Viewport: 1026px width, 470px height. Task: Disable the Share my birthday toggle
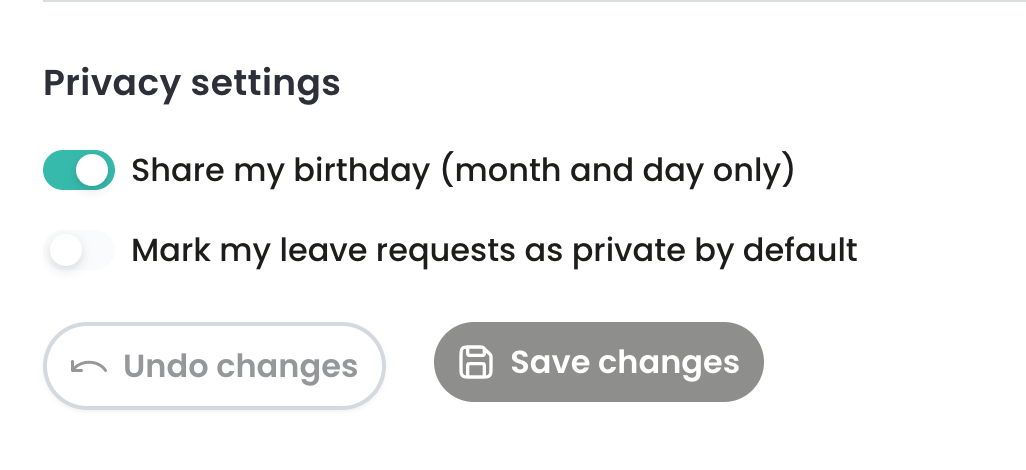pos(79,170)
